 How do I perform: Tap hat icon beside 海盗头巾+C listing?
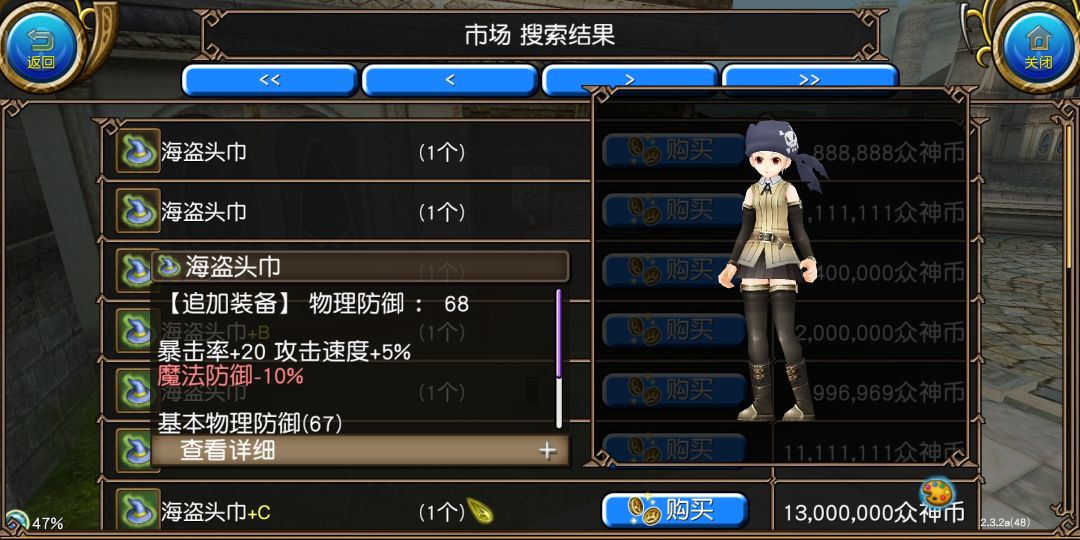[138, 510]
